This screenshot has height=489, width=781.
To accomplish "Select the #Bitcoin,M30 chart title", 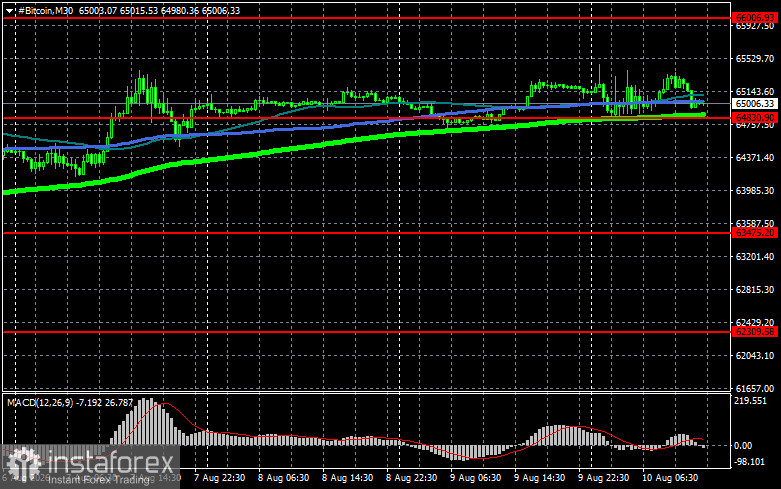I will point(45,10).
